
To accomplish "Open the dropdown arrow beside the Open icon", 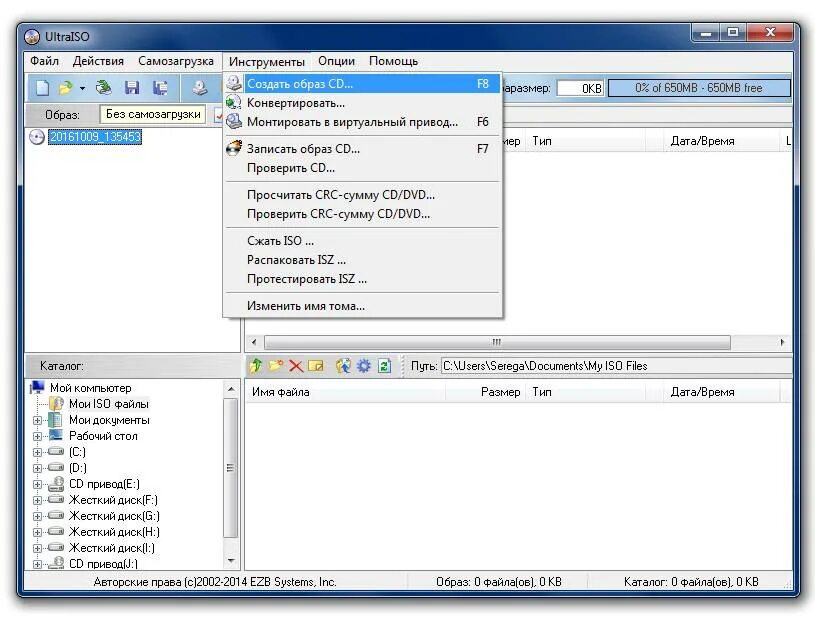I will tap(82, 88).
